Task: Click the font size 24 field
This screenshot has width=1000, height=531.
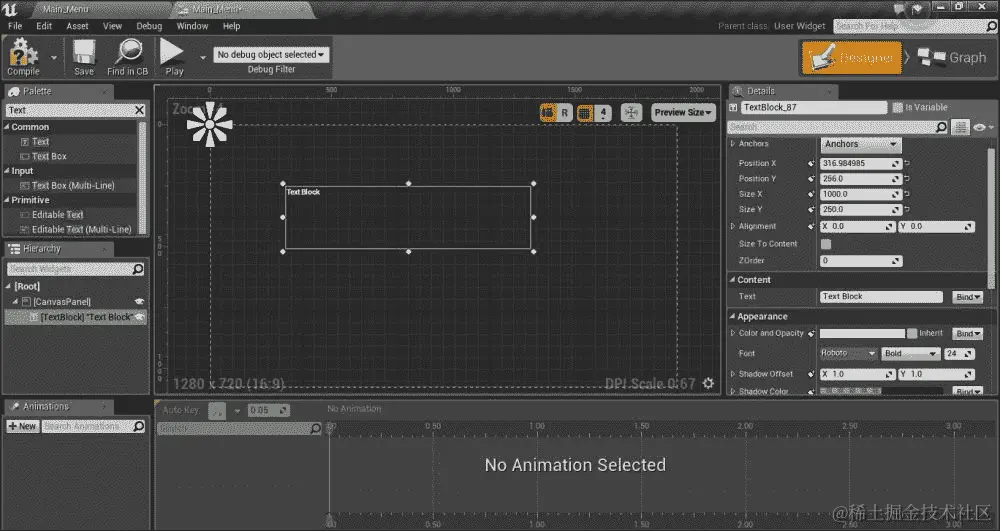Action: point(959,353)
